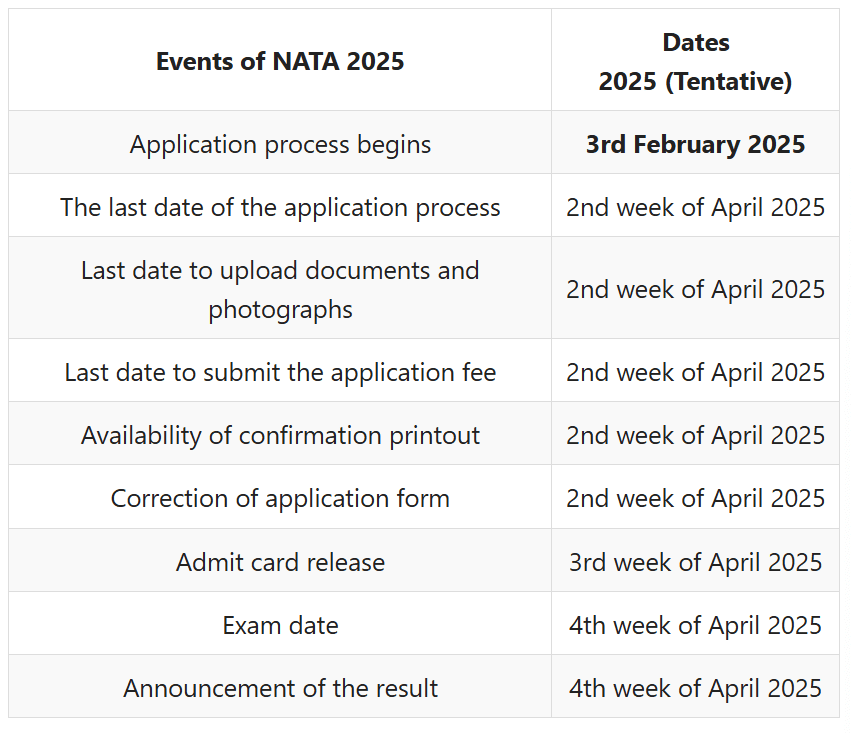This screenshot has width=851, height=733.
Task: Click the "Dates 2025 (Tentative)" column header
Action: click(x=695, y=62)
